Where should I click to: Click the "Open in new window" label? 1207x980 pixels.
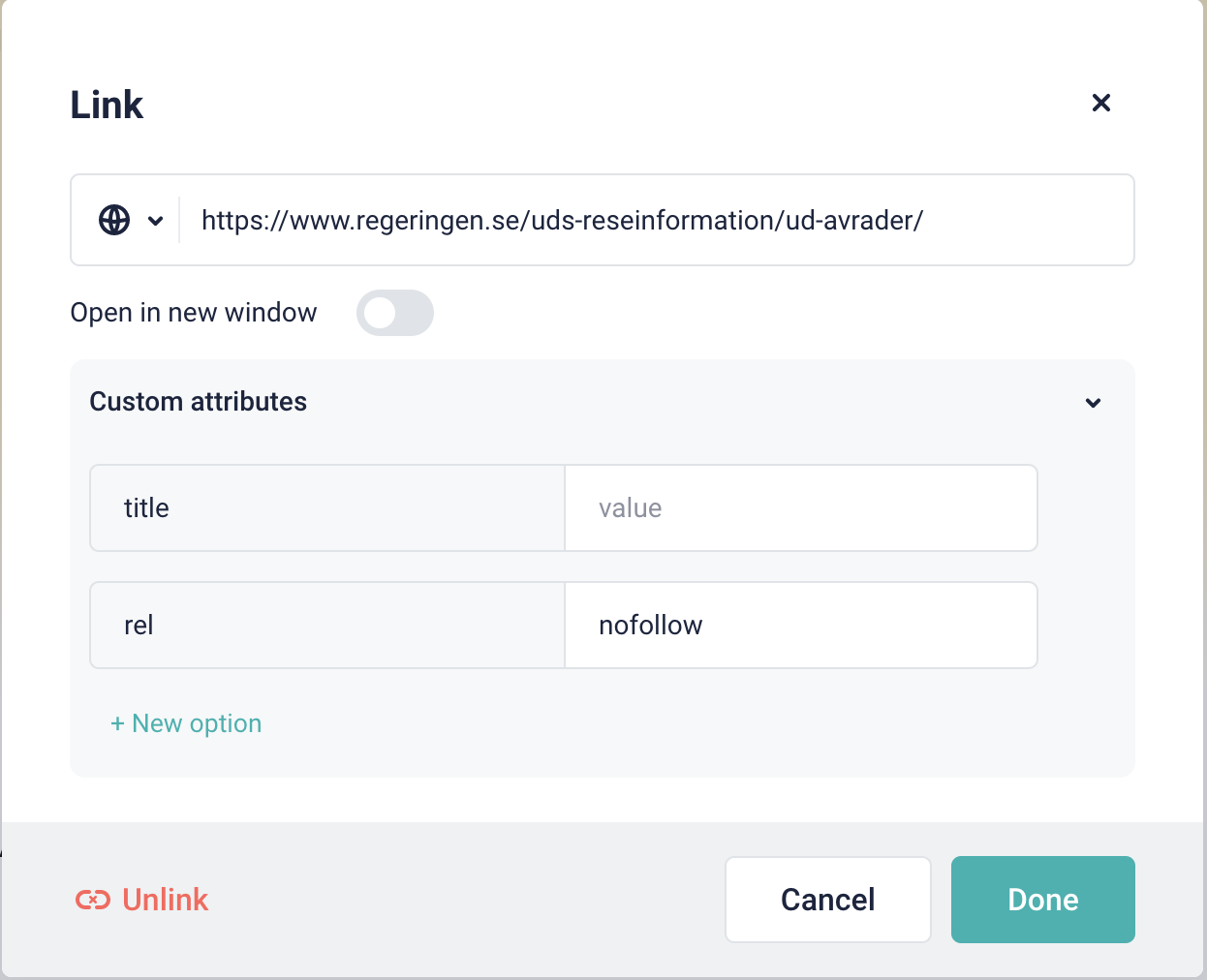193,313
